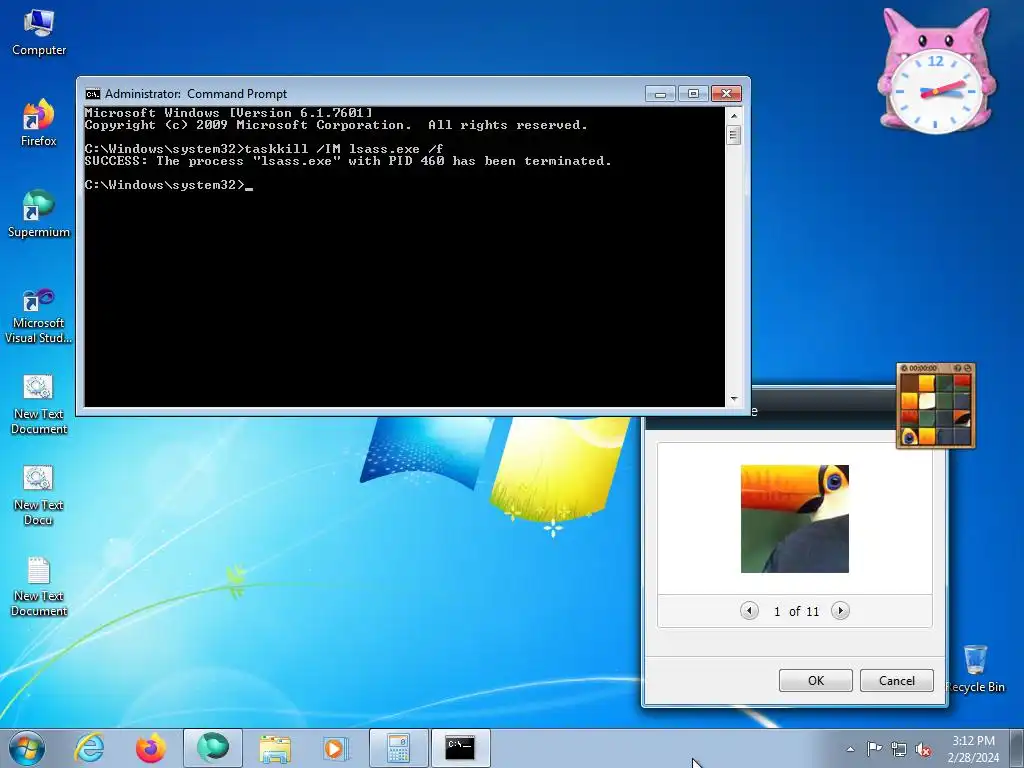Select the first New Text Document settings file
Screen dimensions: 1024x768
[39, 405]
